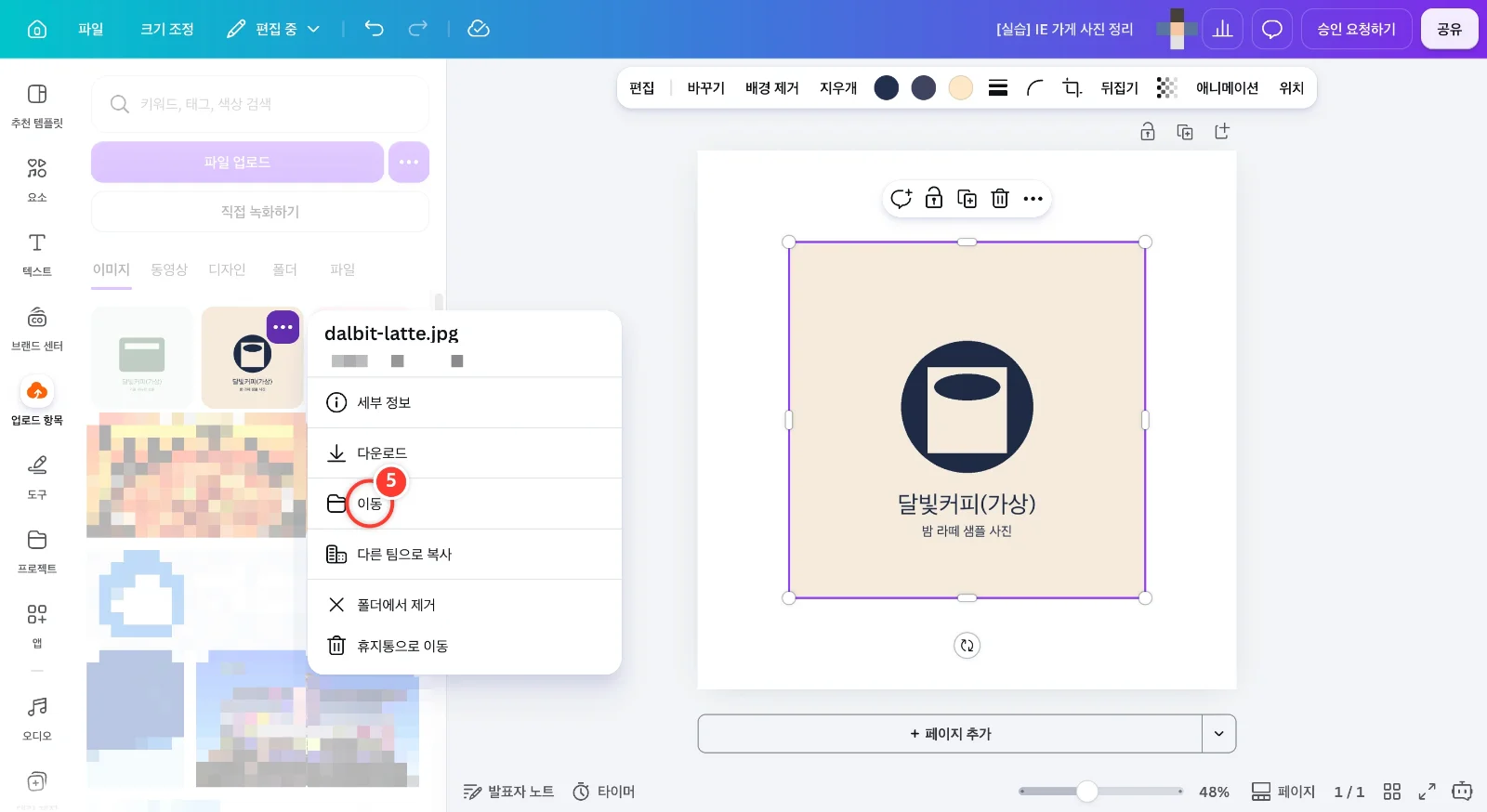Pick the peach color swatch
Viewport: 1487px width, 812px height.
coord(961,87)
